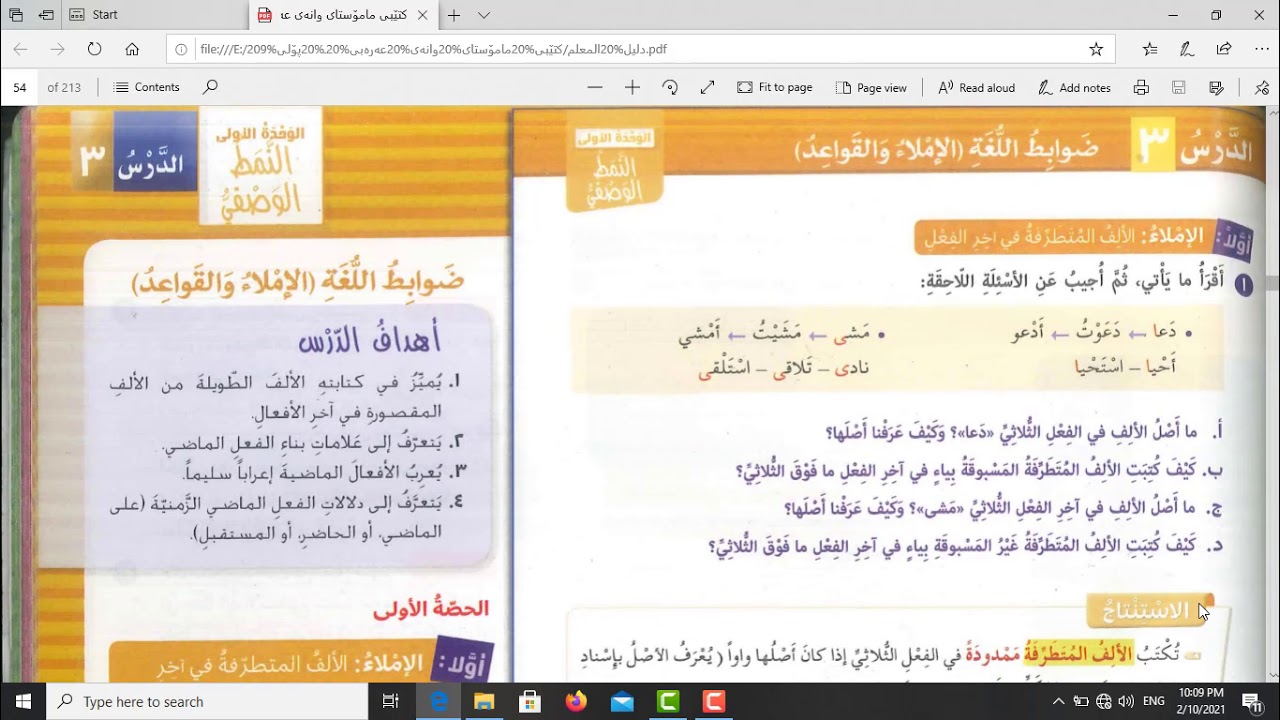Click the Share icon in browser toolbar
Viewport: 1280px width, 720px height.
(x=1224, y=49)
